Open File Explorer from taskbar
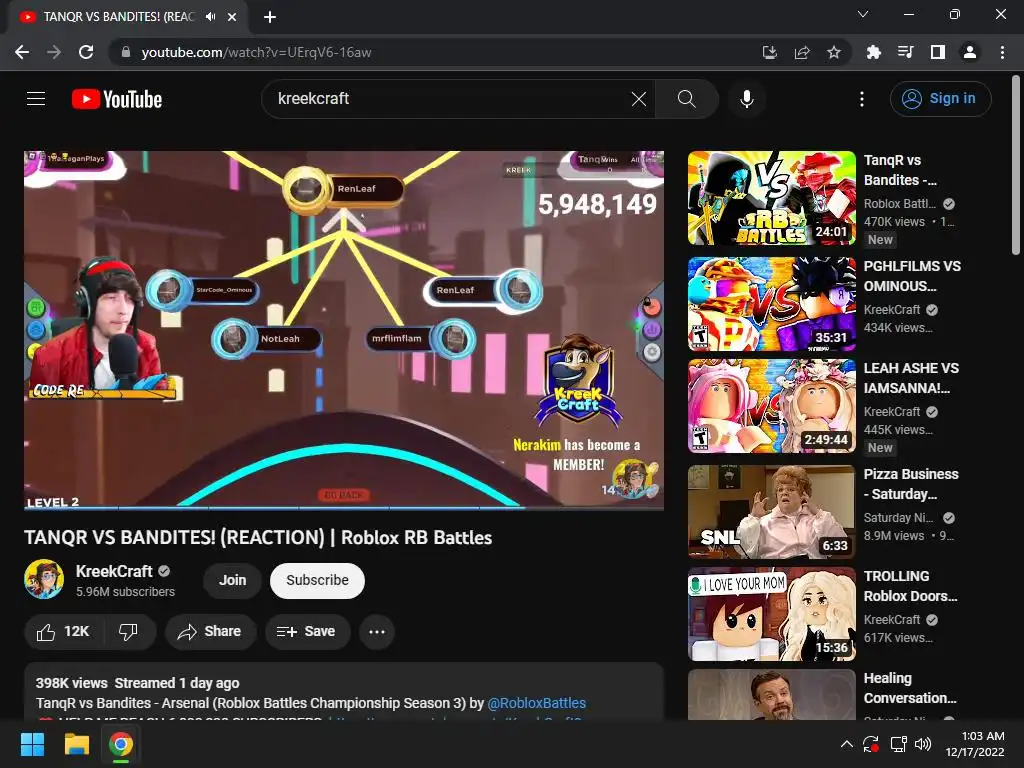1024x768 pixels. (x=76, y=744)
